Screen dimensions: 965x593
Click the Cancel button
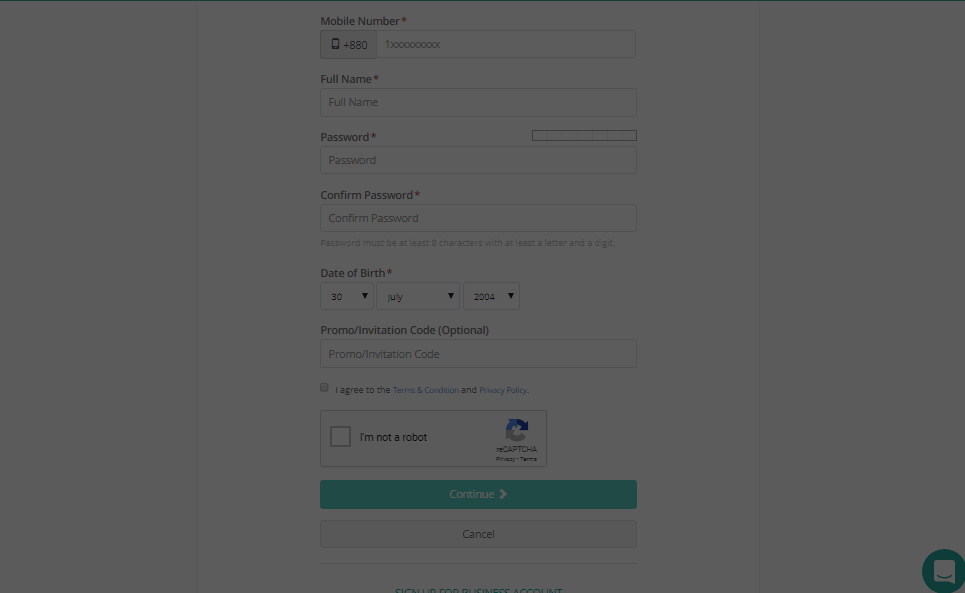(x=478, y=534)
